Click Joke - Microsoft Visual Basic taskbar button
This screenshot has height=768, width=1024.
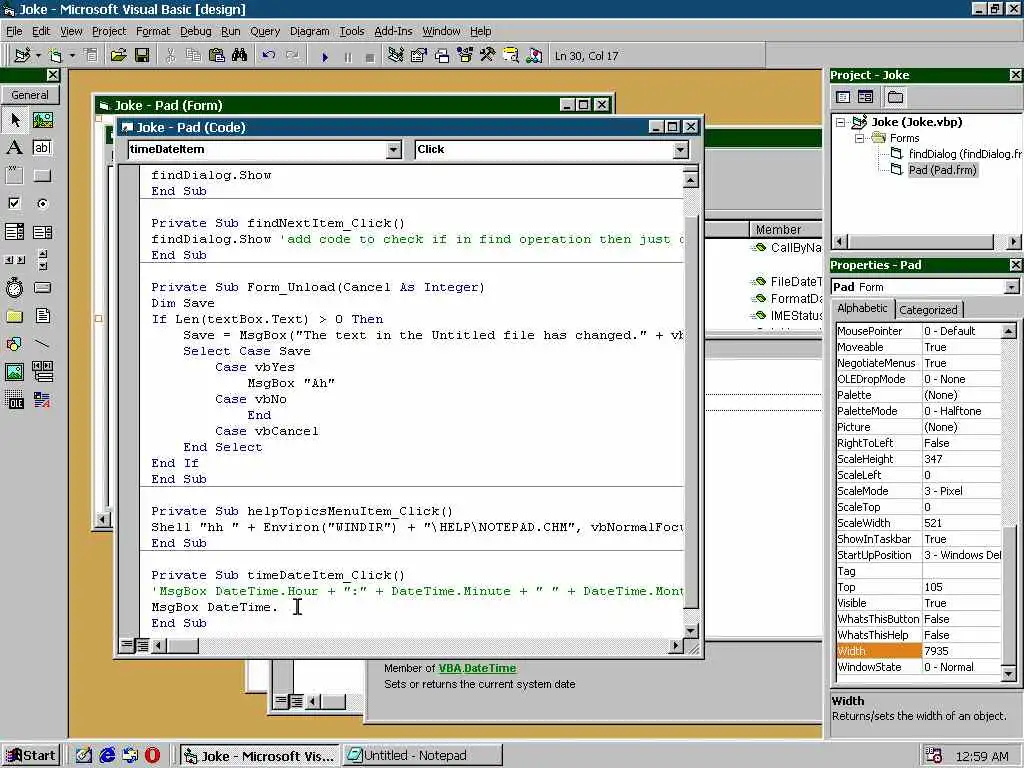(x=259, y=756)
